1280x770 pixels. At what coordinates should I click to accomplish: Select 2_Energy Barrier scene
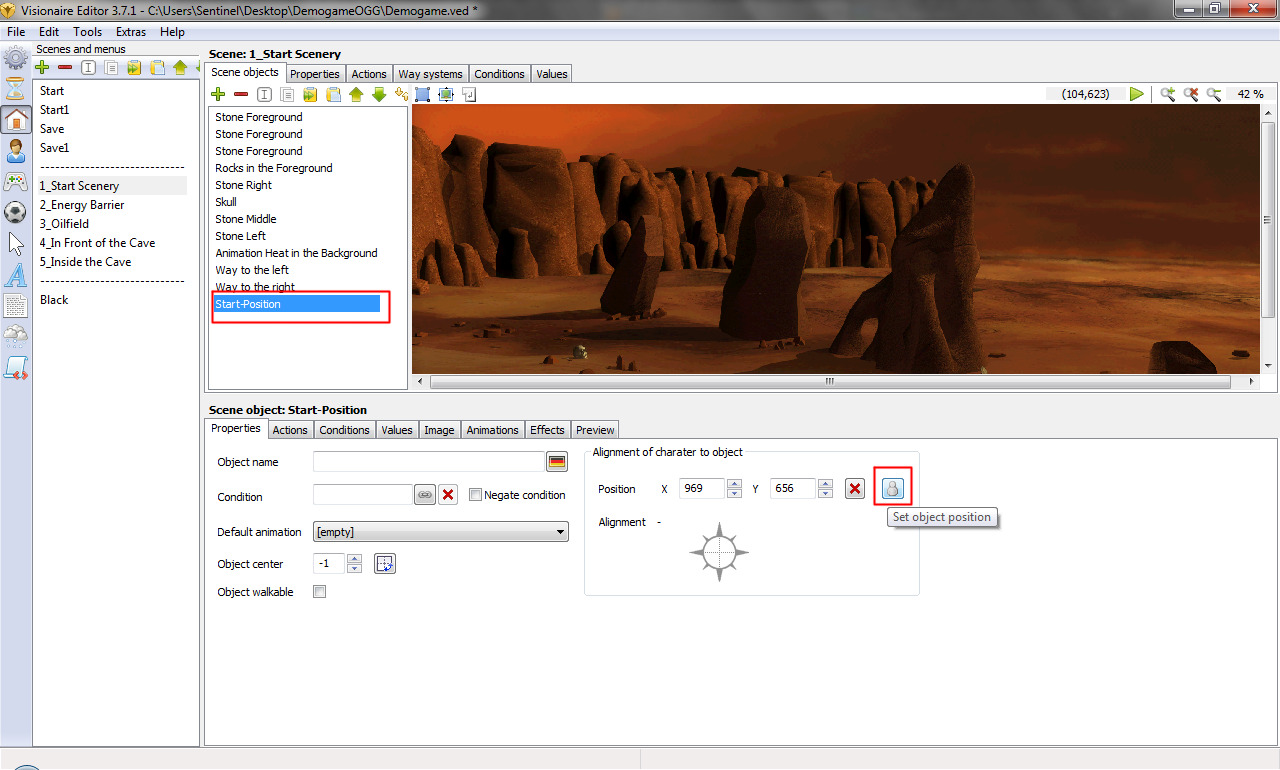point(82,205)
